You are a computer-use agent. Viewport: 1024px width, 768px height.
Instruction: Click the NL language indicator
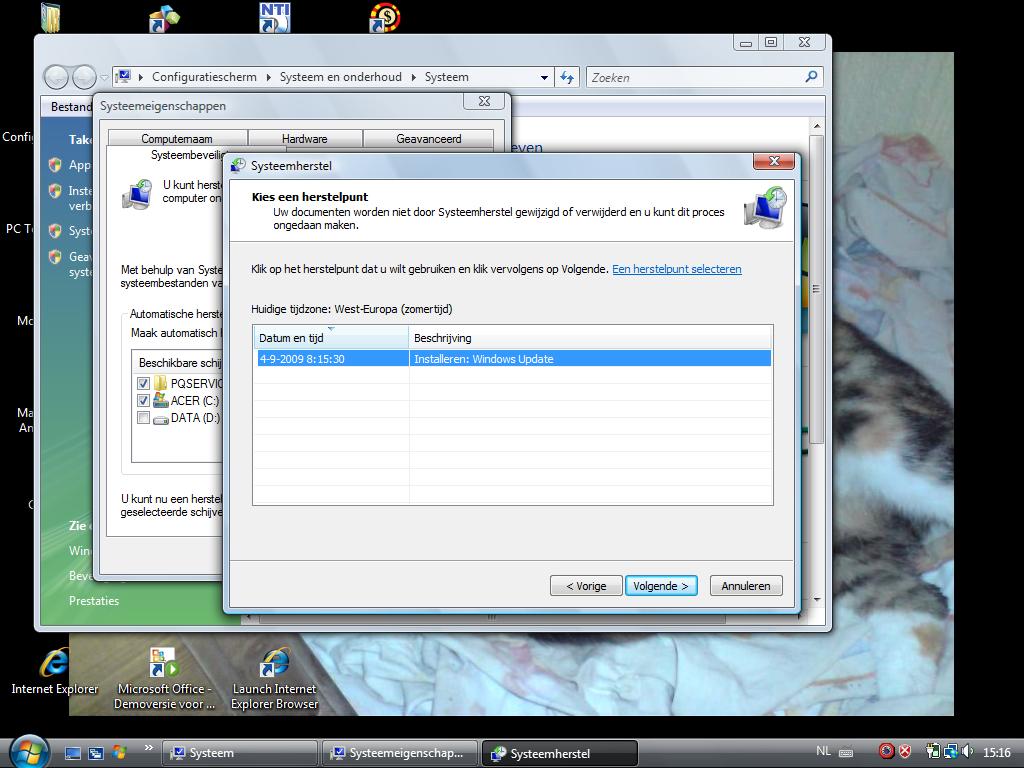[x=824, y=751]
